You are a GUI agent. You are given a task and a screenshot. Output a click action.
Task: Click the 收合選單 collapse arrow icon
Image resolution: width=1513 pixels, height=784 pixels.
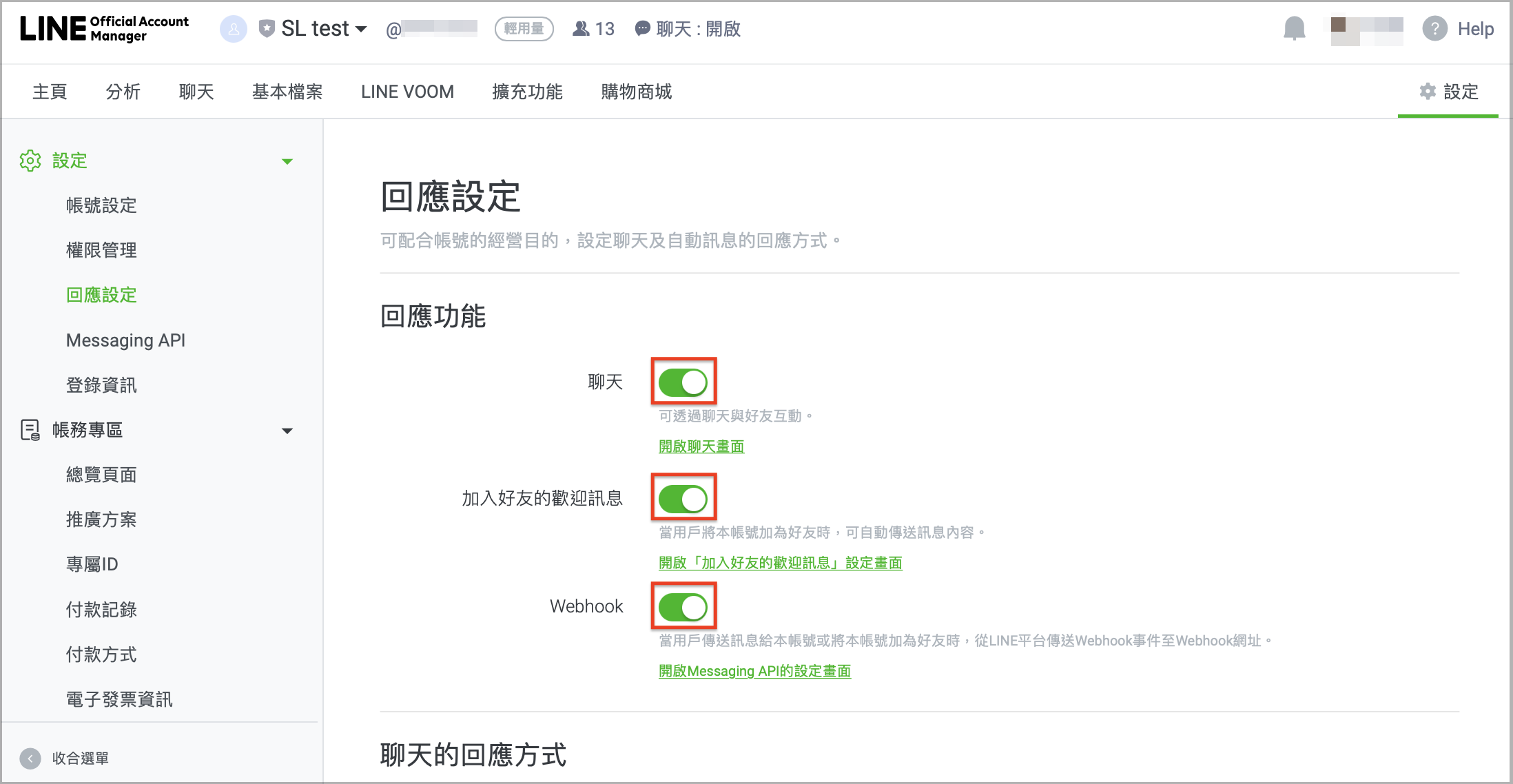(x=30, y=759)
